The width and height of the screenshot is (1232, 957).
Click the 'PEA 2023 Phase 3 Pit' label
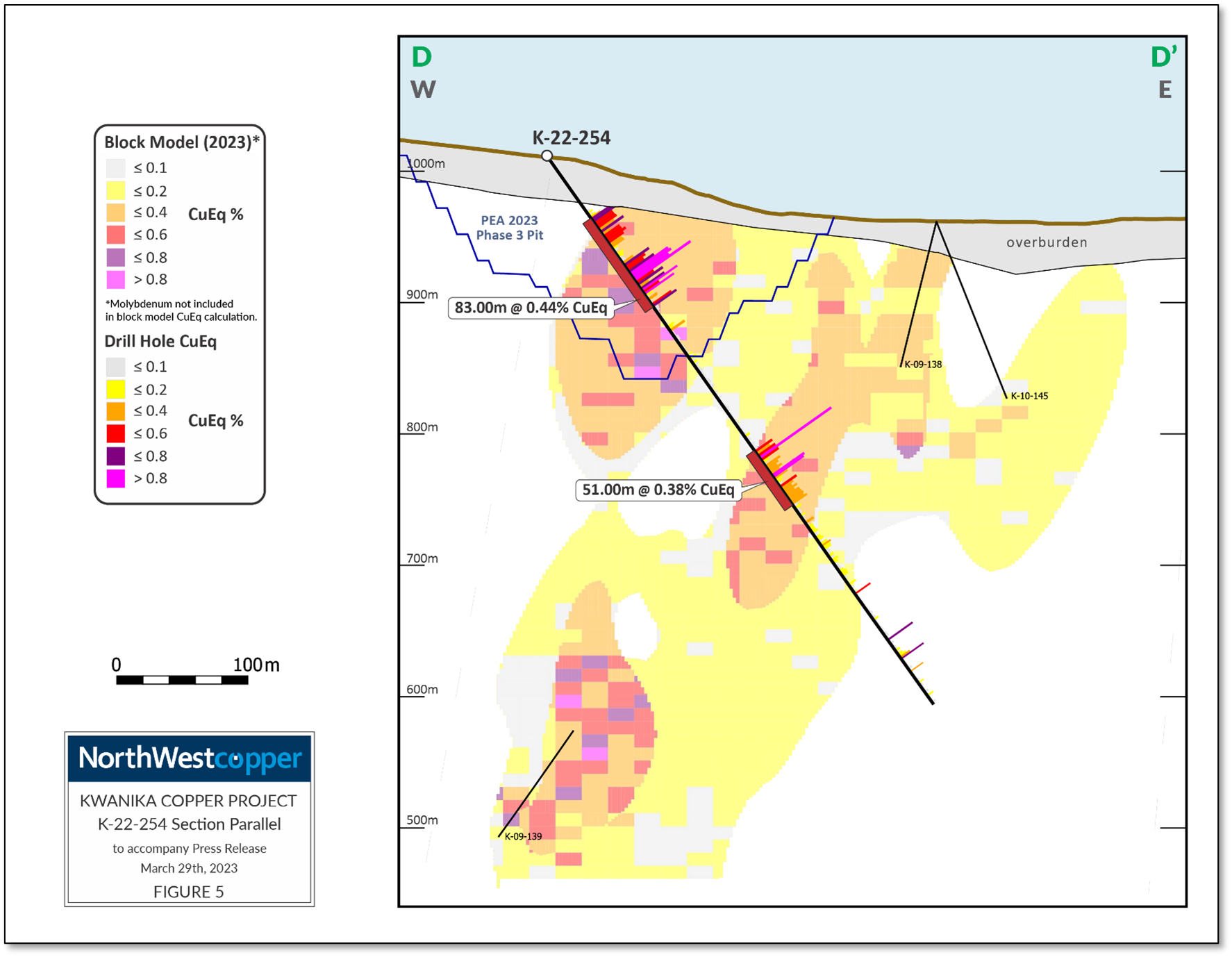tap(509, 228)
